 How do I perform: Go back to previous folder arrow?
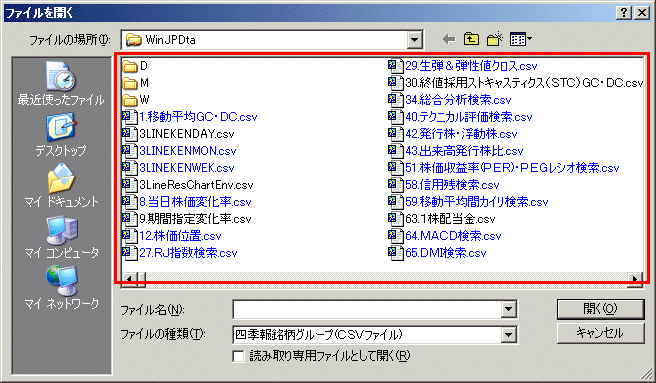point(449,40)
